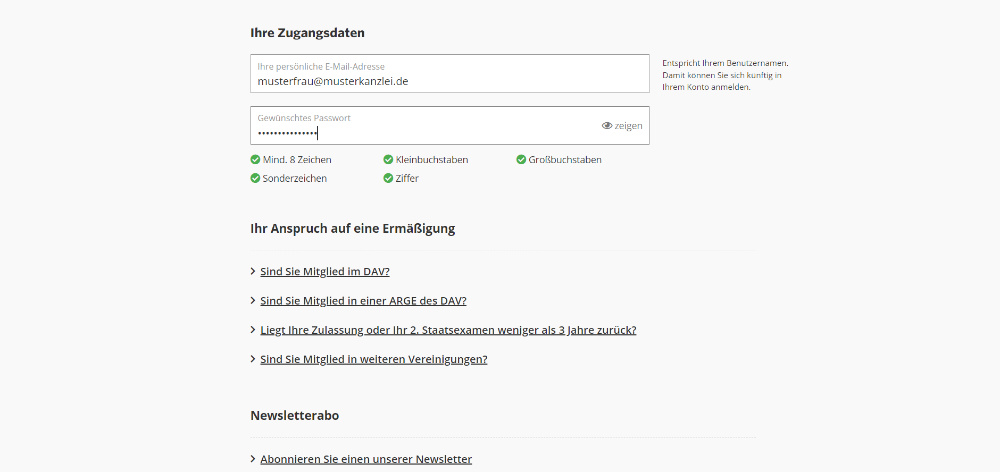Click the Benutzernamen hint text beside email
Viewport: 1000px width, 472px height.
(726, 75)
